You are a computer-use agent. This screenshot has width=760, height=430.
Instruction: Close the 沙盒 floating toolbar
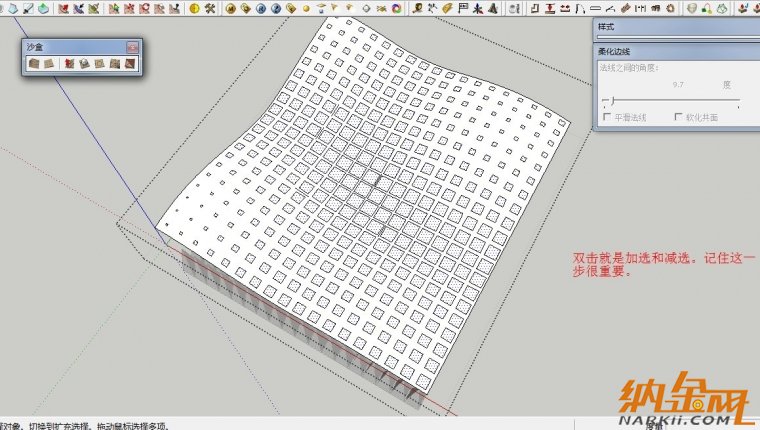[132, 47]
